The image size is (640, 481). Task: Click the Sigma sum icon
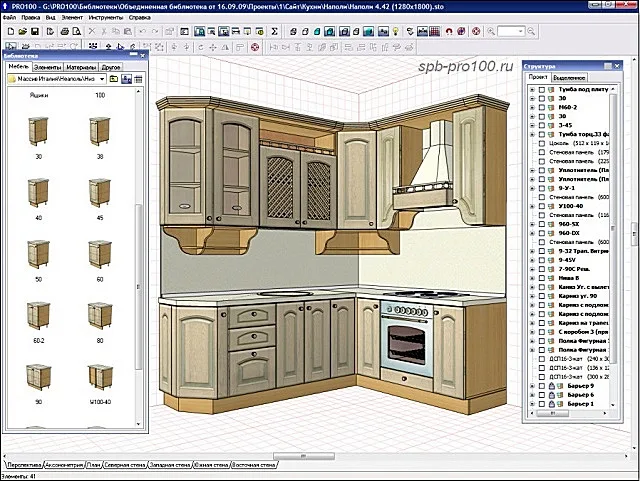point(275,31)
